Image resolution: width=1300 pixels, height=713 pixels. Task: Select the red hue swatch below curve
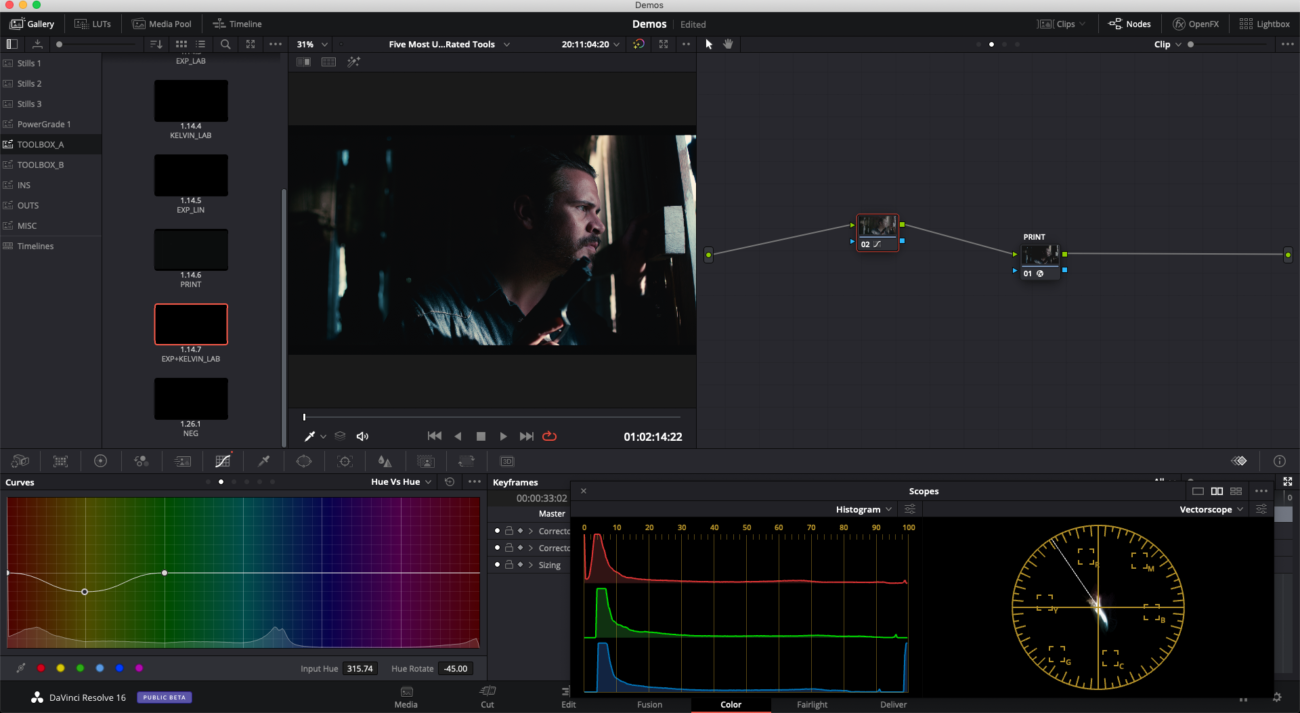point(41,668)
